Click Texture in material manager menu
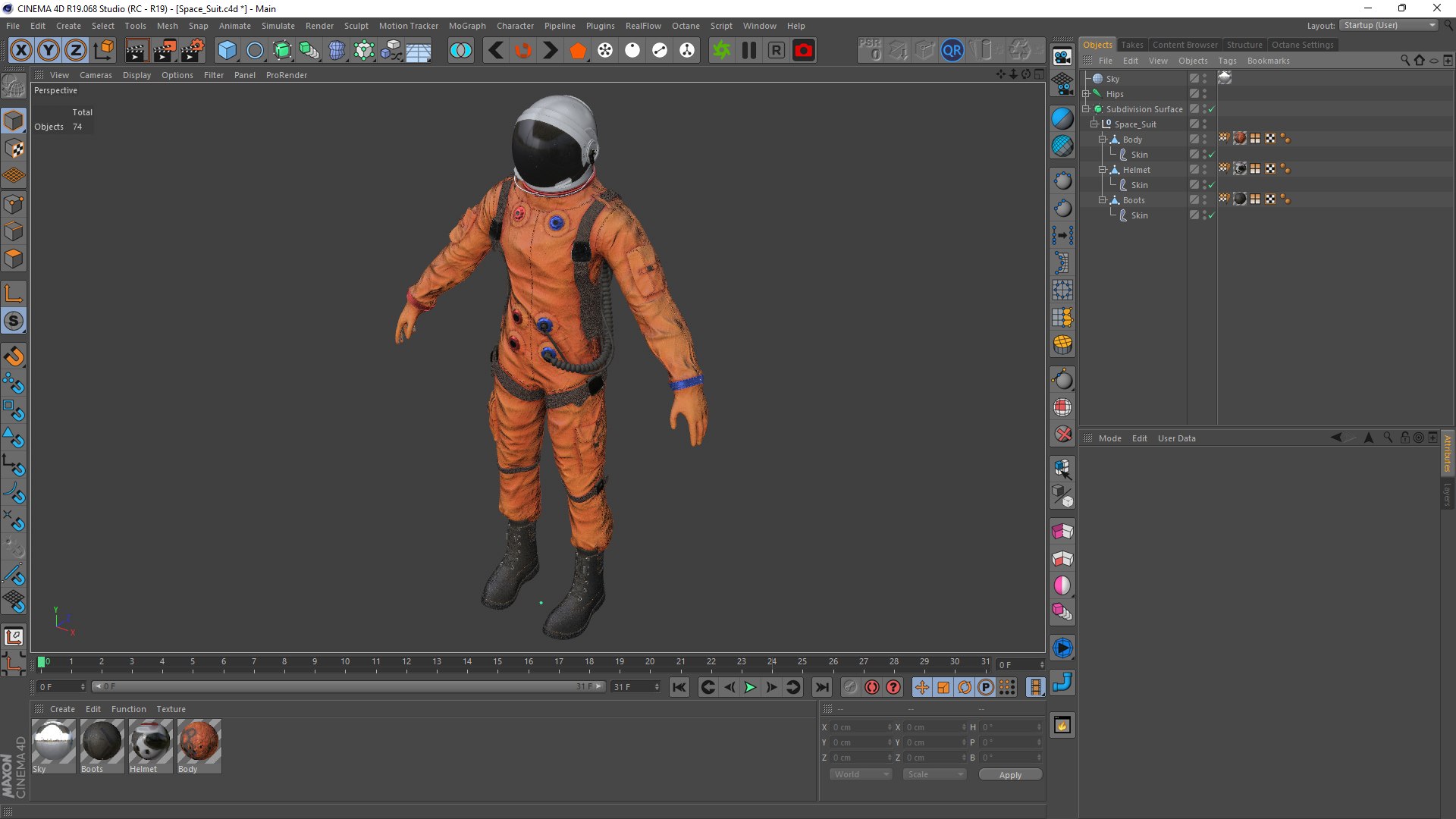Screen dimensions: 1456x819 pyautogui.click(x=171, y=709)
